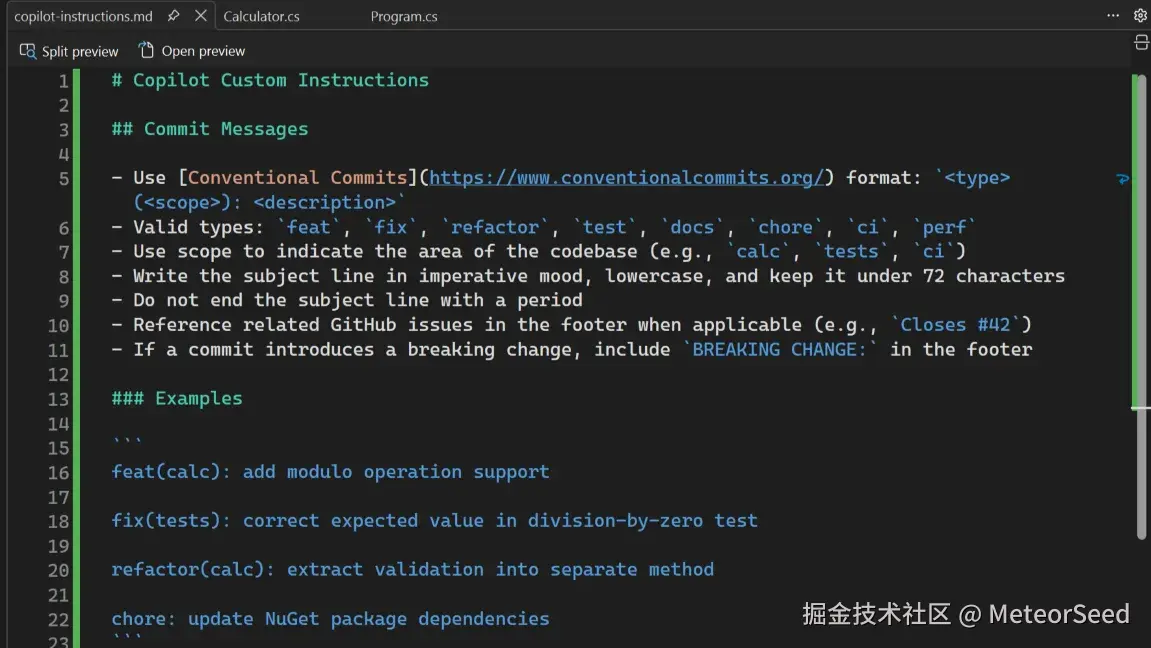The image size is (1151, 648).
Task: Switch to the Program.cs tab
Action: pyautogui.click(x=404, y=16)
